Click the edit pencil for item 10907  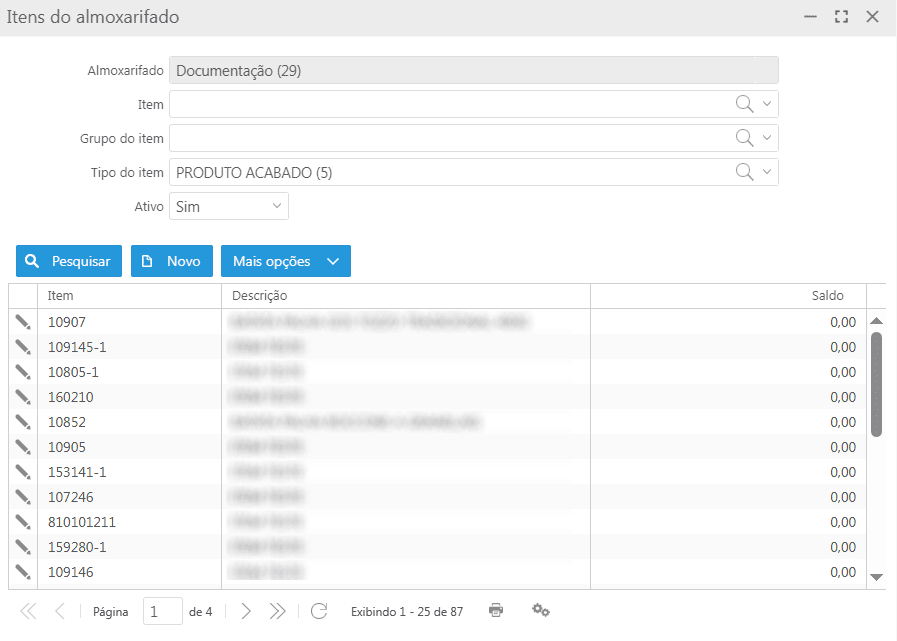[x=22, y=321]
